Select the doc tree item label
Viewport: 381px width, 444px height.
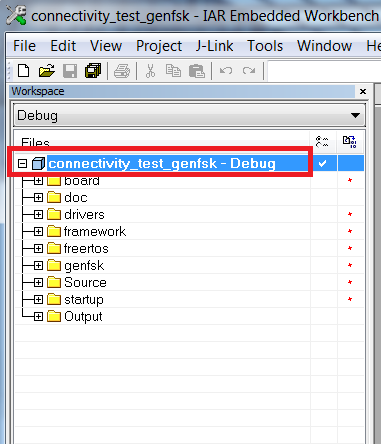(76, 197)
